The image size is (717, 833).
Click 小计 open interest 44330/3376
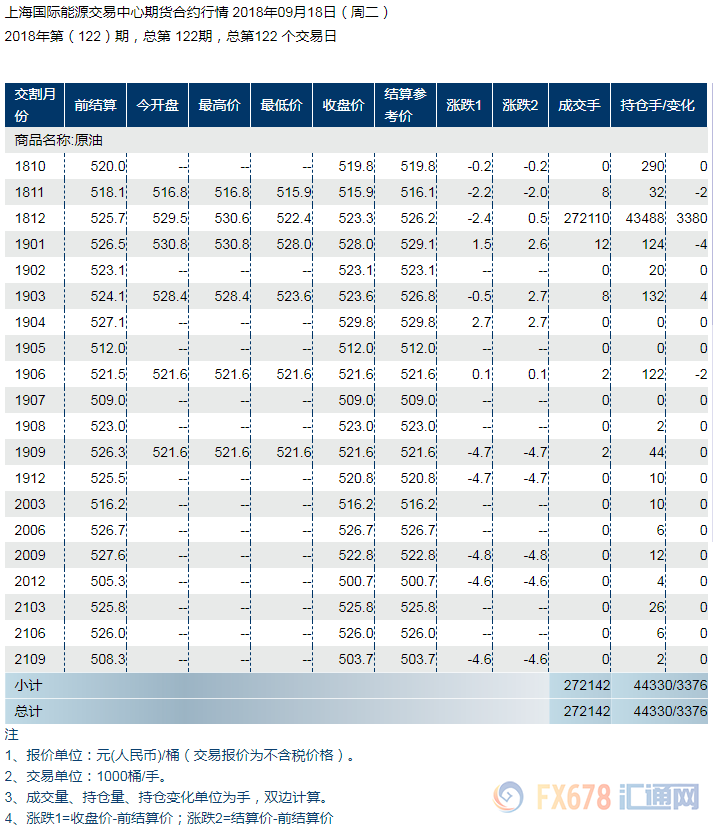(670, 685)
